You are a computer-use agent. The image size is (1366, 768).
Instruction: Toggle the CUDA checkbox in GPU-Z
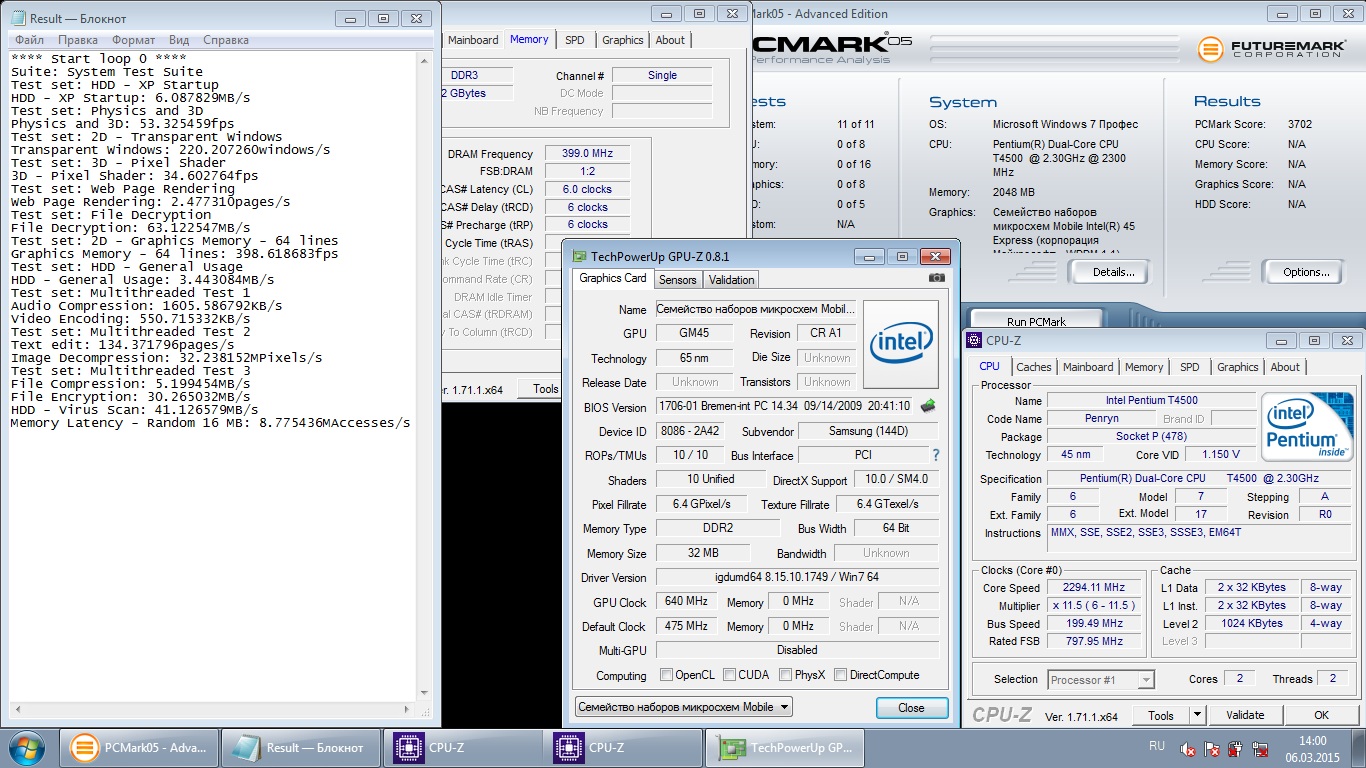coord(730,675)
